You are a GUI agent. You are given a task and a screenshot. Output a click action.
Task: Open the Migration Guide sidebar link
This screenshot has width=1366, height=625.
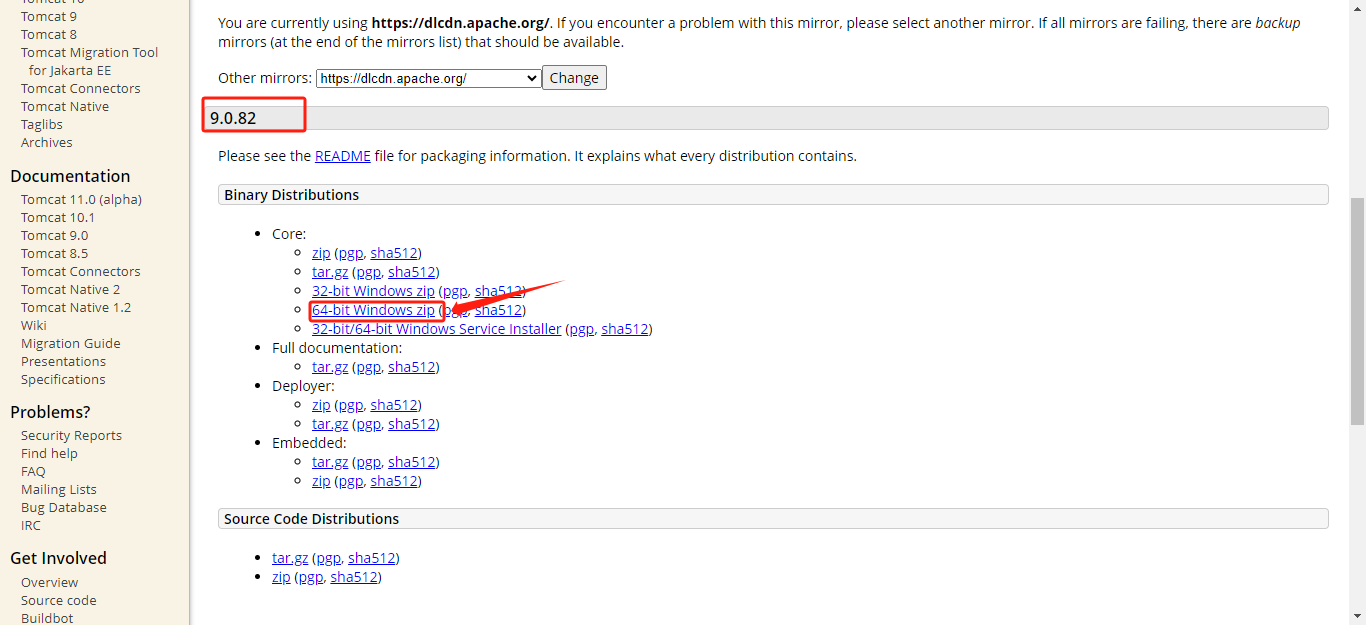[x=70, y=343]
